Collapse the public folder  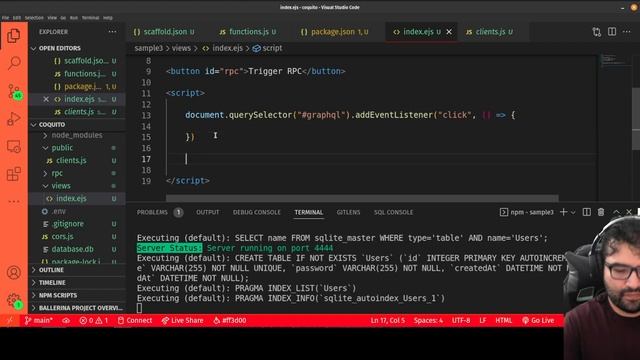62,148
